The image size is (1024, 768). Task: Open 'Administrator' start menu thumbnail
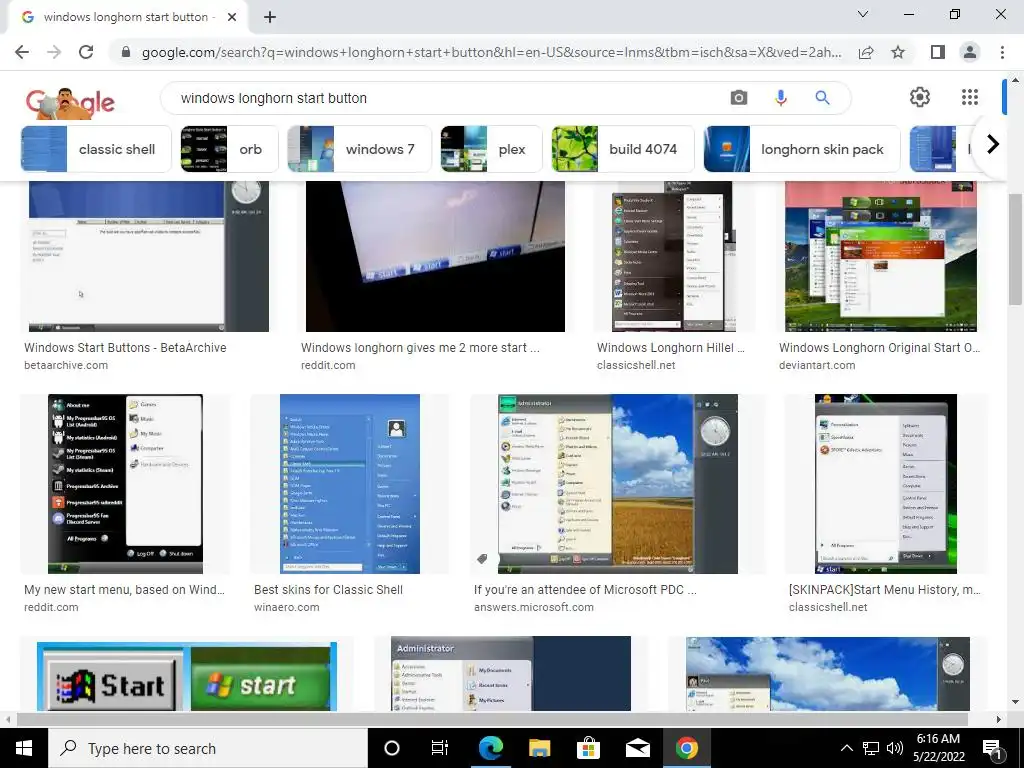511,674
